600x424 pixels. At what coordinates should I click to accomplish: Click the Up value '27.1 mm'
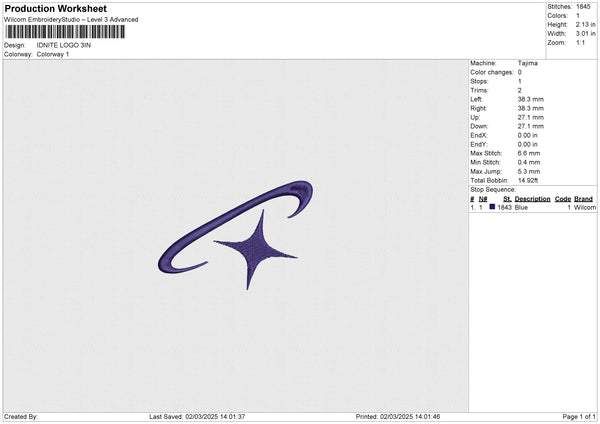click(x=531, y=117)
